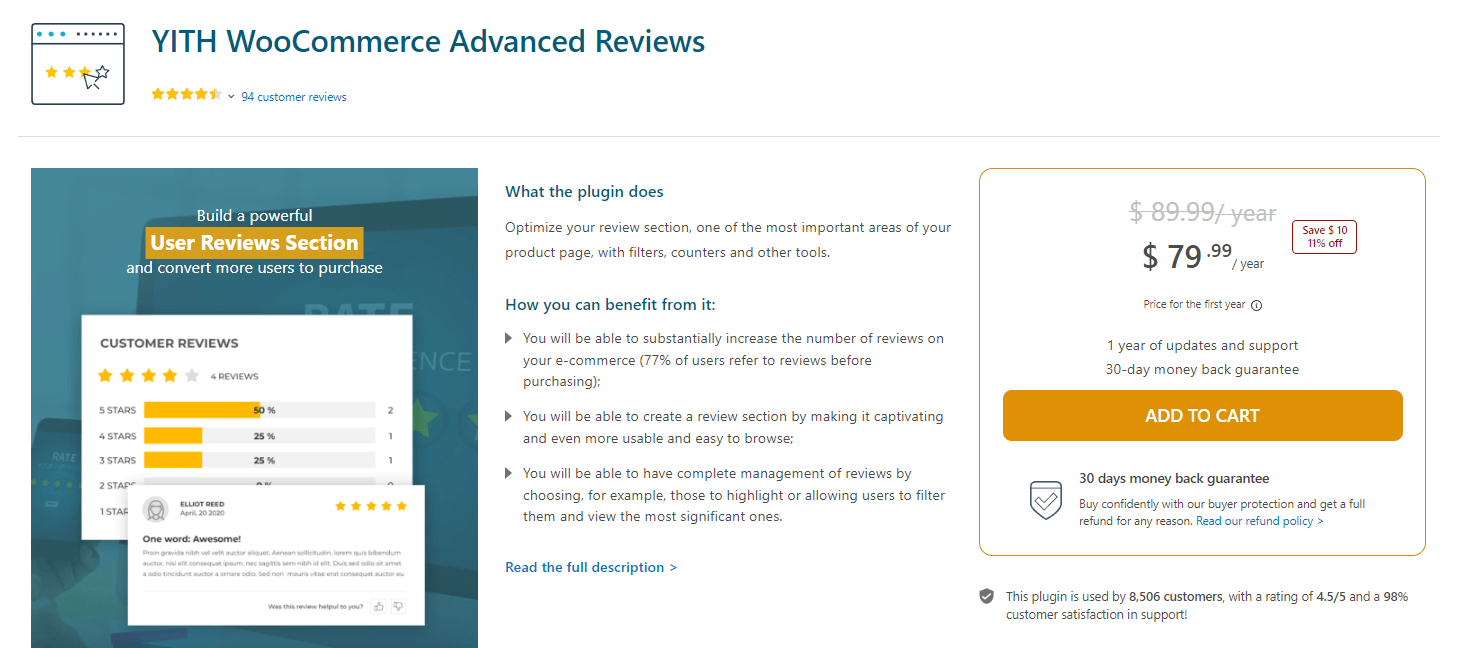1465x648 pixels.
Task: Click Elliot Reed's avatar thumbnail
Action: 156,511
